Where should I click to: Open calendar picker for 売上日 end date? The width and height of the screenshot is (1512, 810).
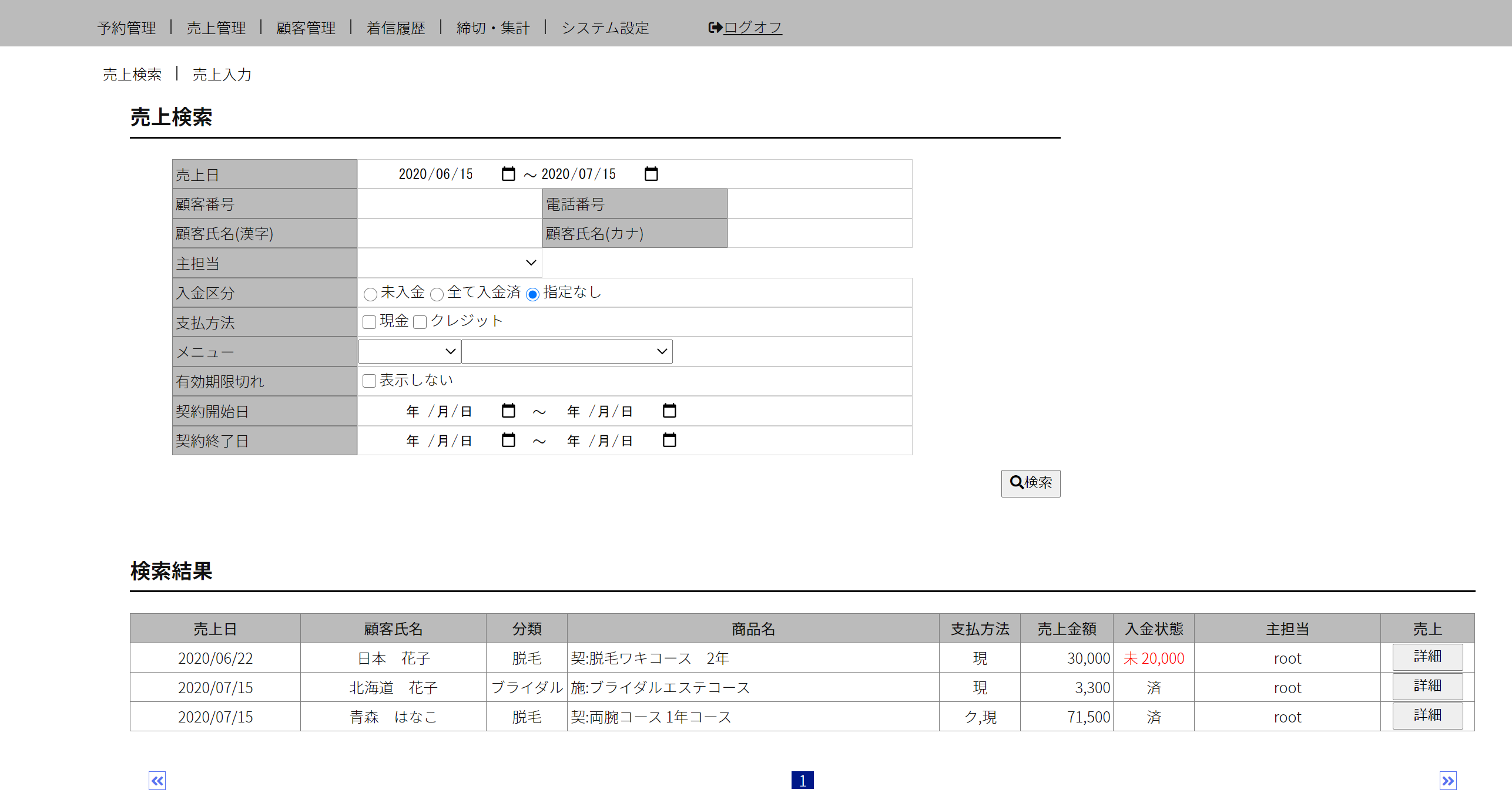click(x=651, y=174)
